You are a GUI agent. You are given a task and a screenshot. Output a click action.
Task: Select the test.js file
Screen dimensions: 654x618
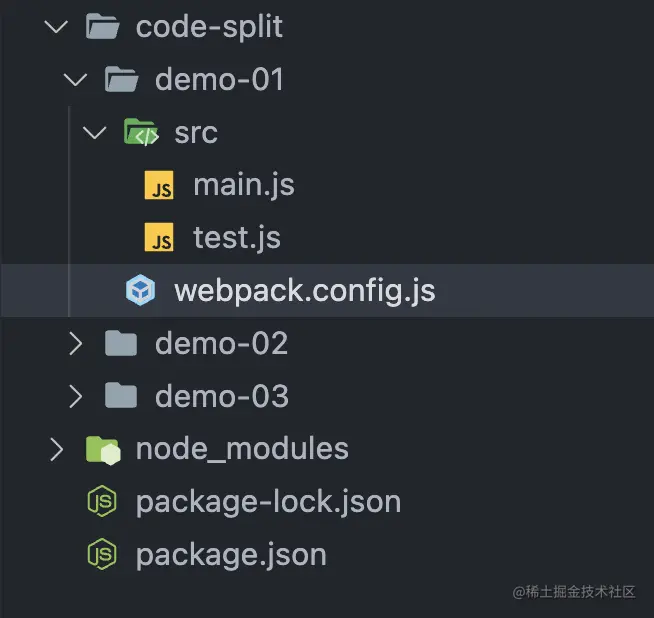point(237,238)
